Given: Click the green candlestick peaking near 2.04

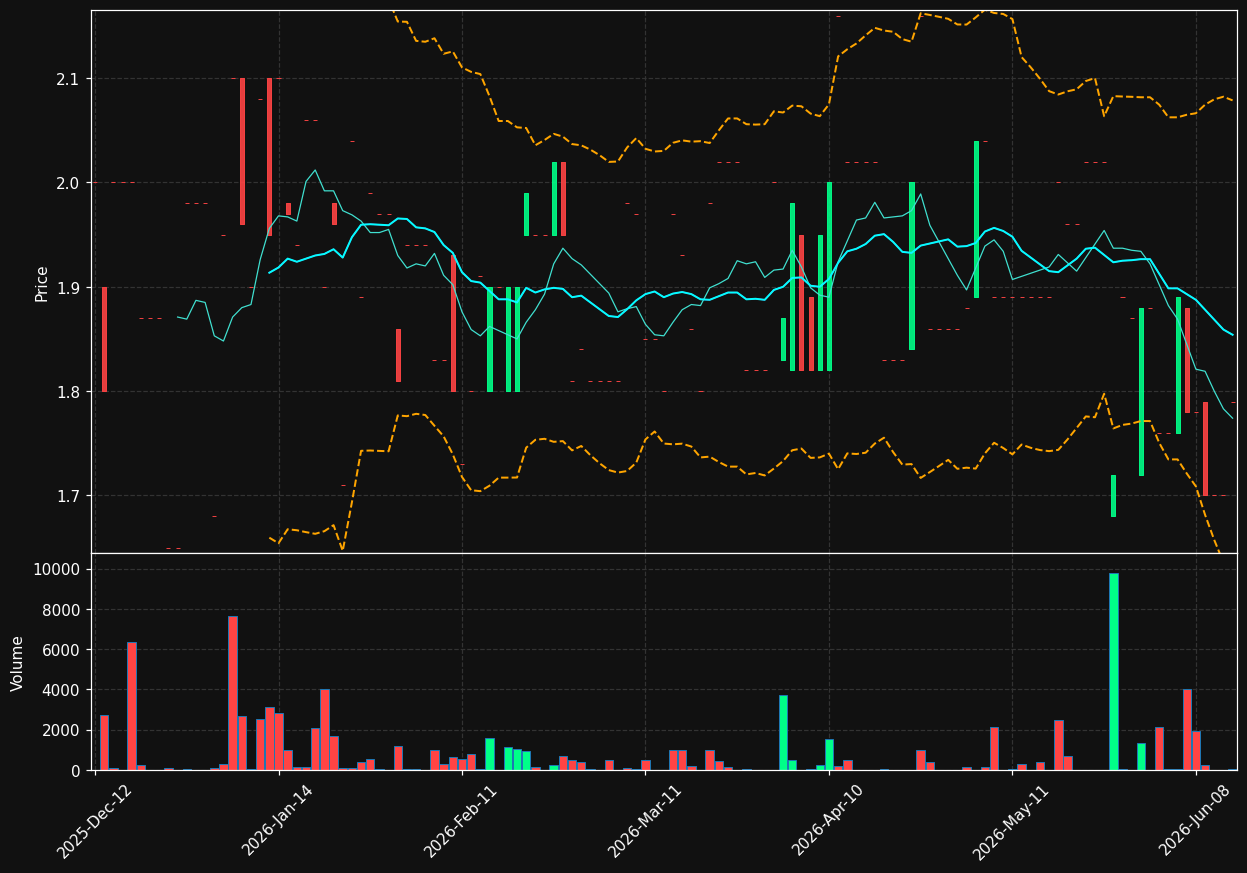Looking at the screenshot, I should click(x=977, y=219).
